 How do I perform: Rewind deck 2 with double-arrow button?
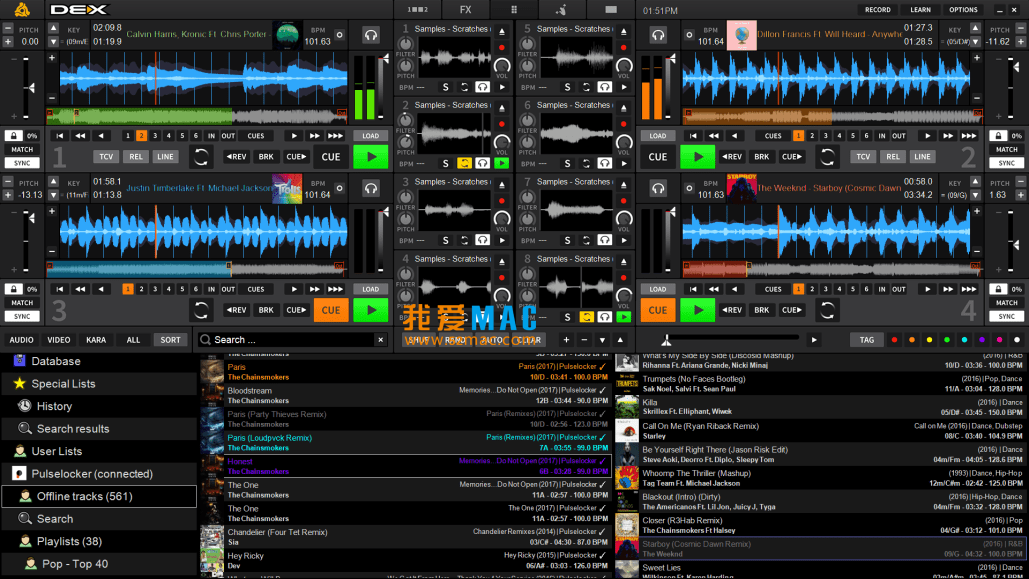point(714,136)
